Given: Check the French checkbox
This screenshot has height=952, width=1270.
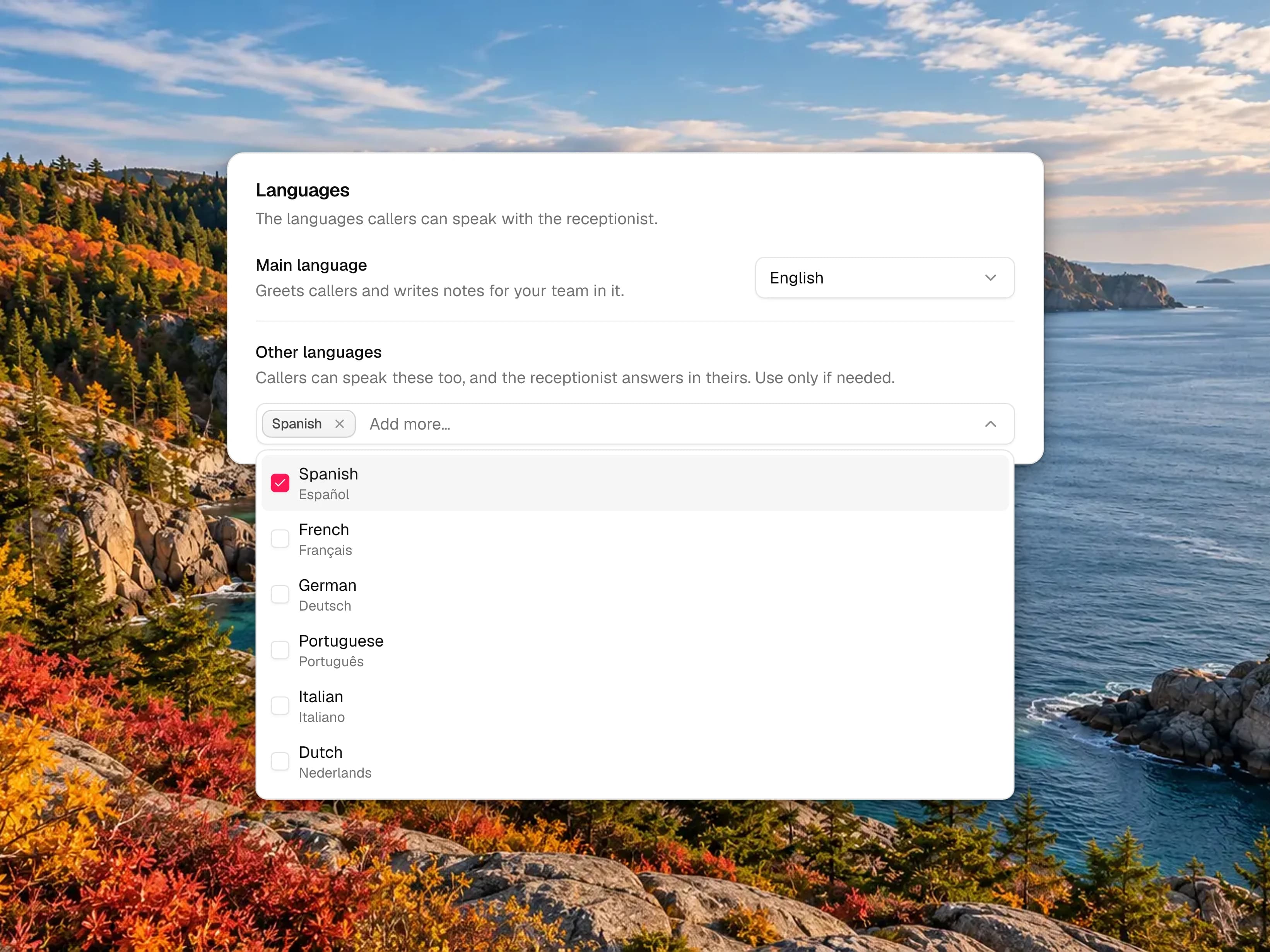Looking at the screenshot, I should tap(280, 539).
